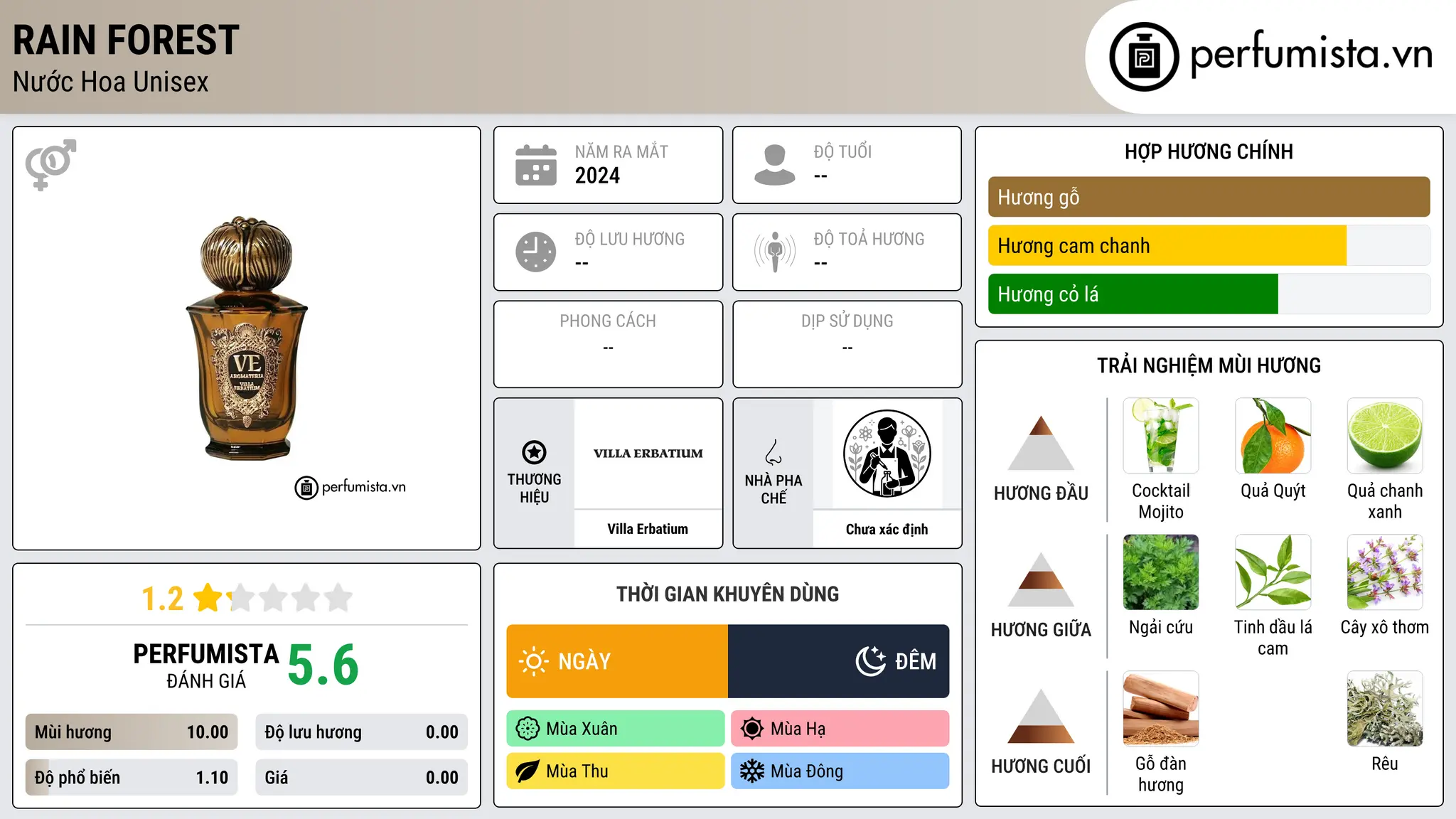Click the Hương cam chanh accord bar
Image resolution: width=1456 pixels, height=819 pixels.
(1209, 245)
